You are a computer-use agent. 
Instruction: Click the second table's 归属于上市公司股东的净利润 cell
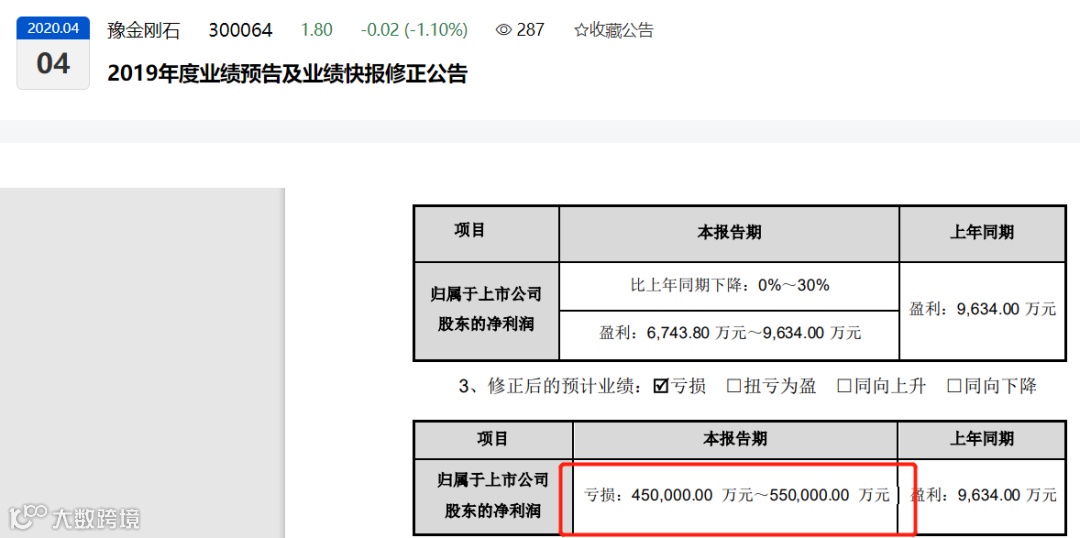(x=492, y=495)
